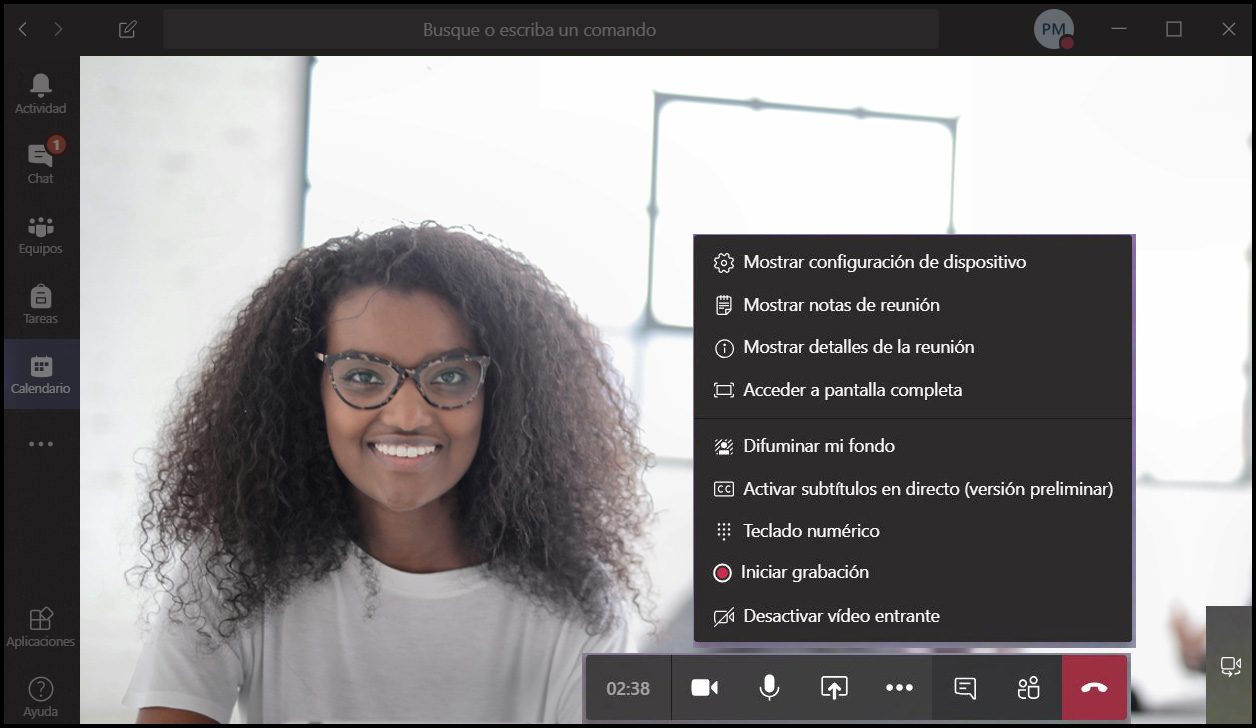Screen dimensions: 1256x728
Task: Open Aplicaciones in the sidebar
Action: 40,626
